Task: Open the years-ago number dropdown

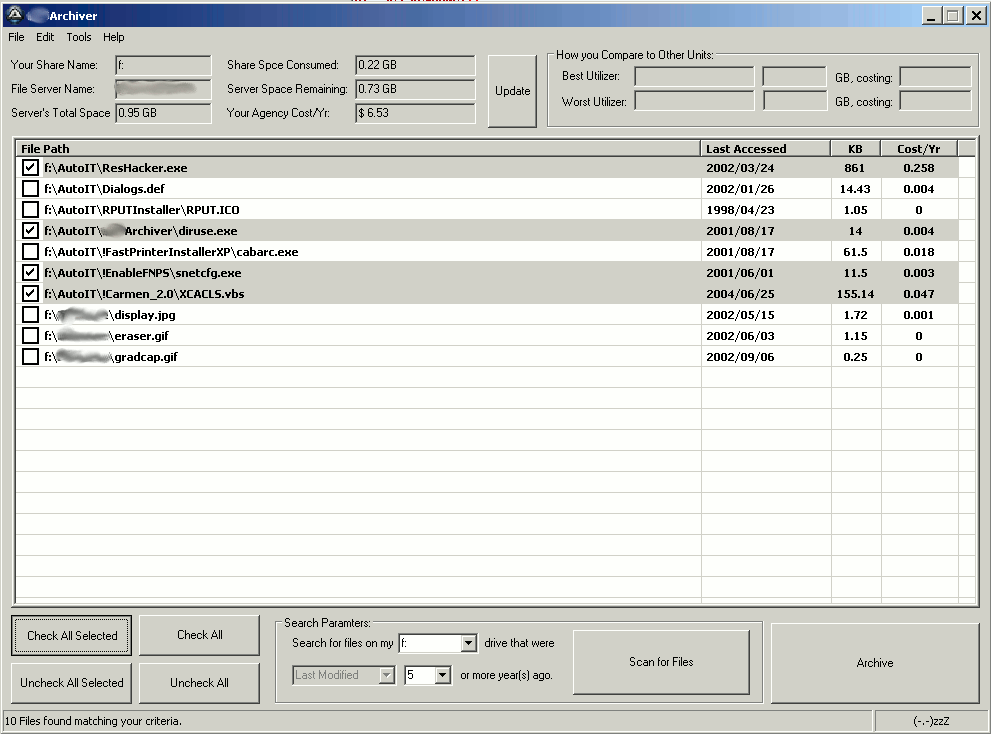Action: [x=442, y=675]
